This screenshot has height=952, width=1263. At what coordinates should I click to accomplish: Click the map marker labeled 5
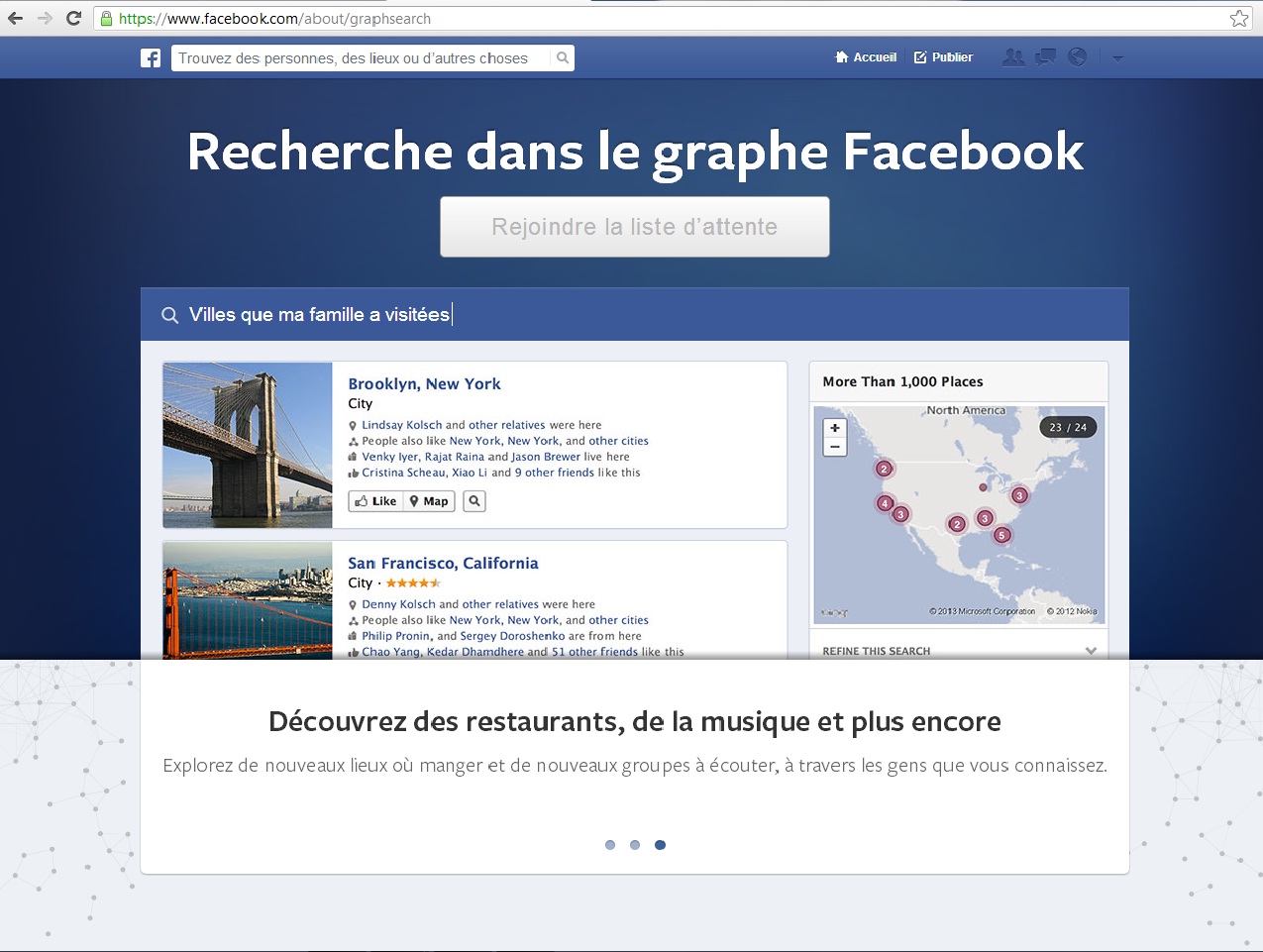1001,535
